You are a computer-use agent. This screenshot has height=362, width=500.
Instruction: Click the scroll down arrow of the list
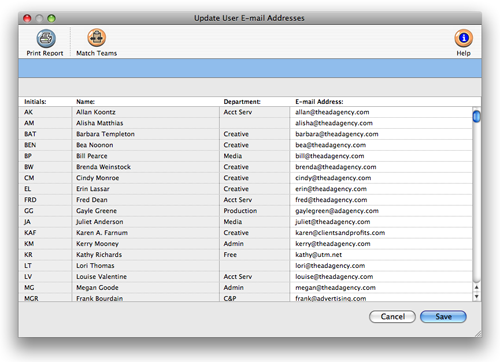click(x=477, y=296)
